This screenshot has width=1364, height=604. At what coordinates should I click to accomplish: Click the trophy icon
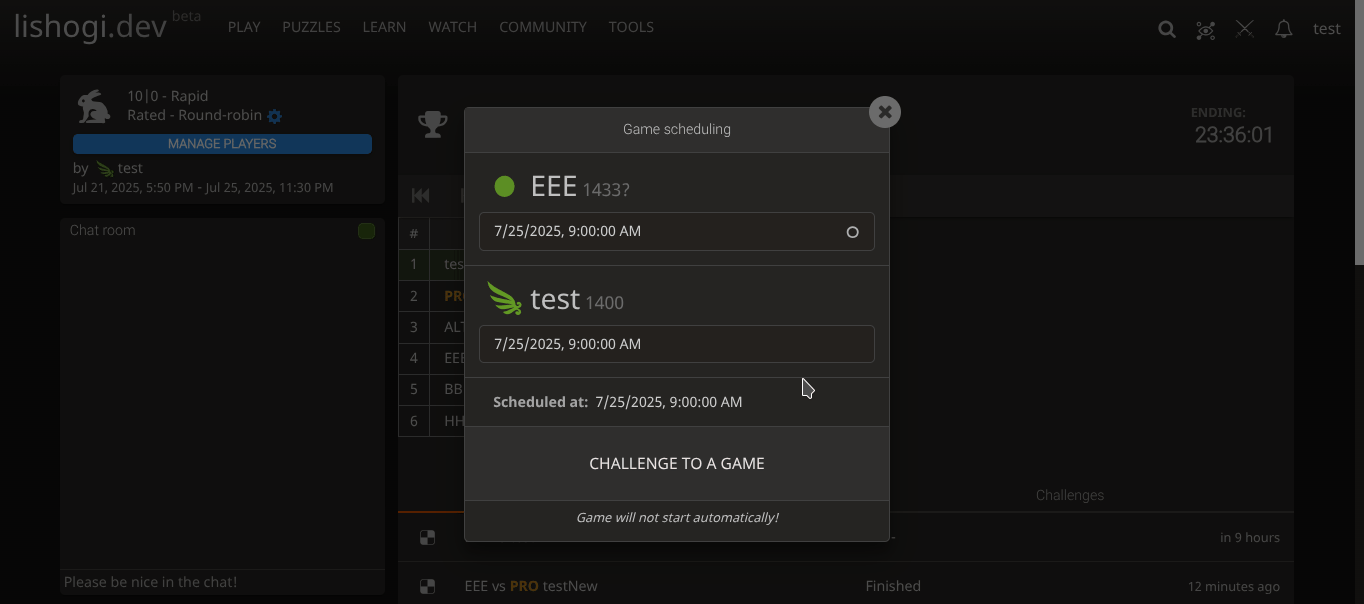coord(433,125)
